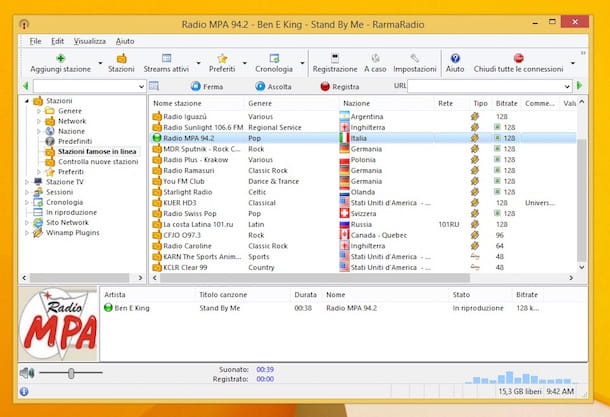Open the dropdown arrow next to Cronologia
The image size is (610, 417).
pyautogui.click(x=302, y=63)
